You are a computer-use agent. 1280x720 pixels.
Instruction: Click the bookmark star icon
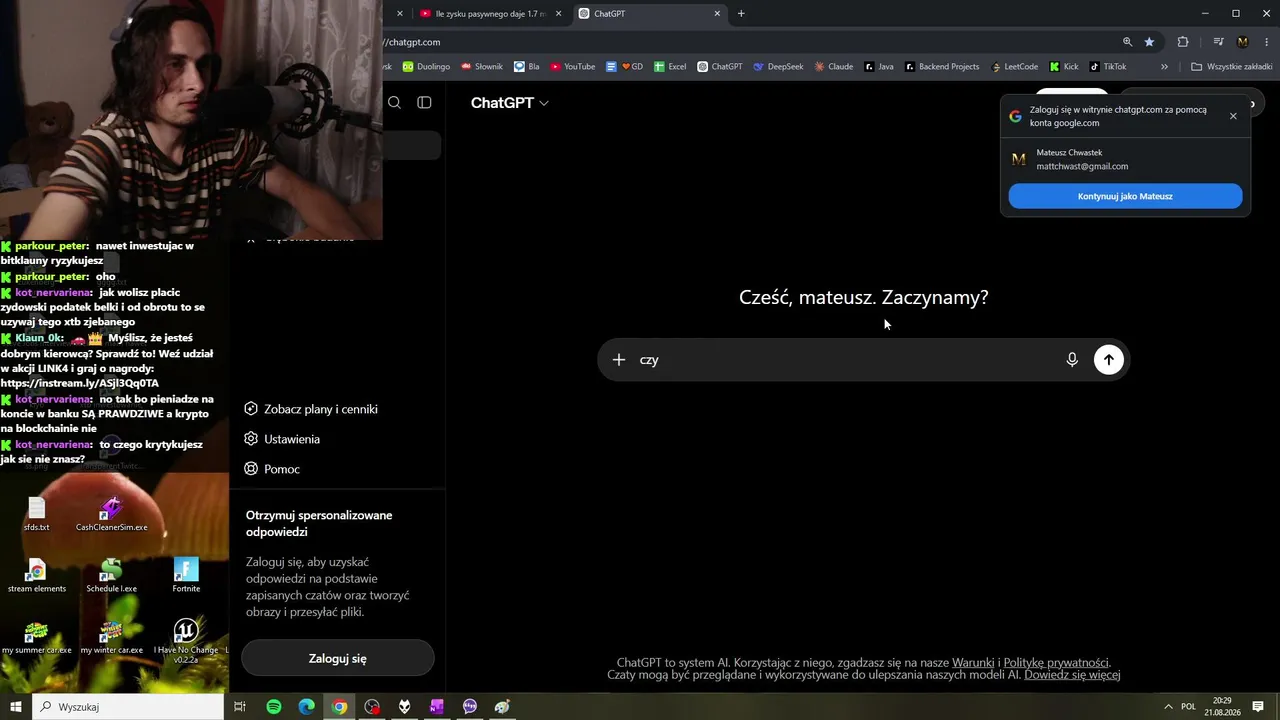click(1150, 42)
